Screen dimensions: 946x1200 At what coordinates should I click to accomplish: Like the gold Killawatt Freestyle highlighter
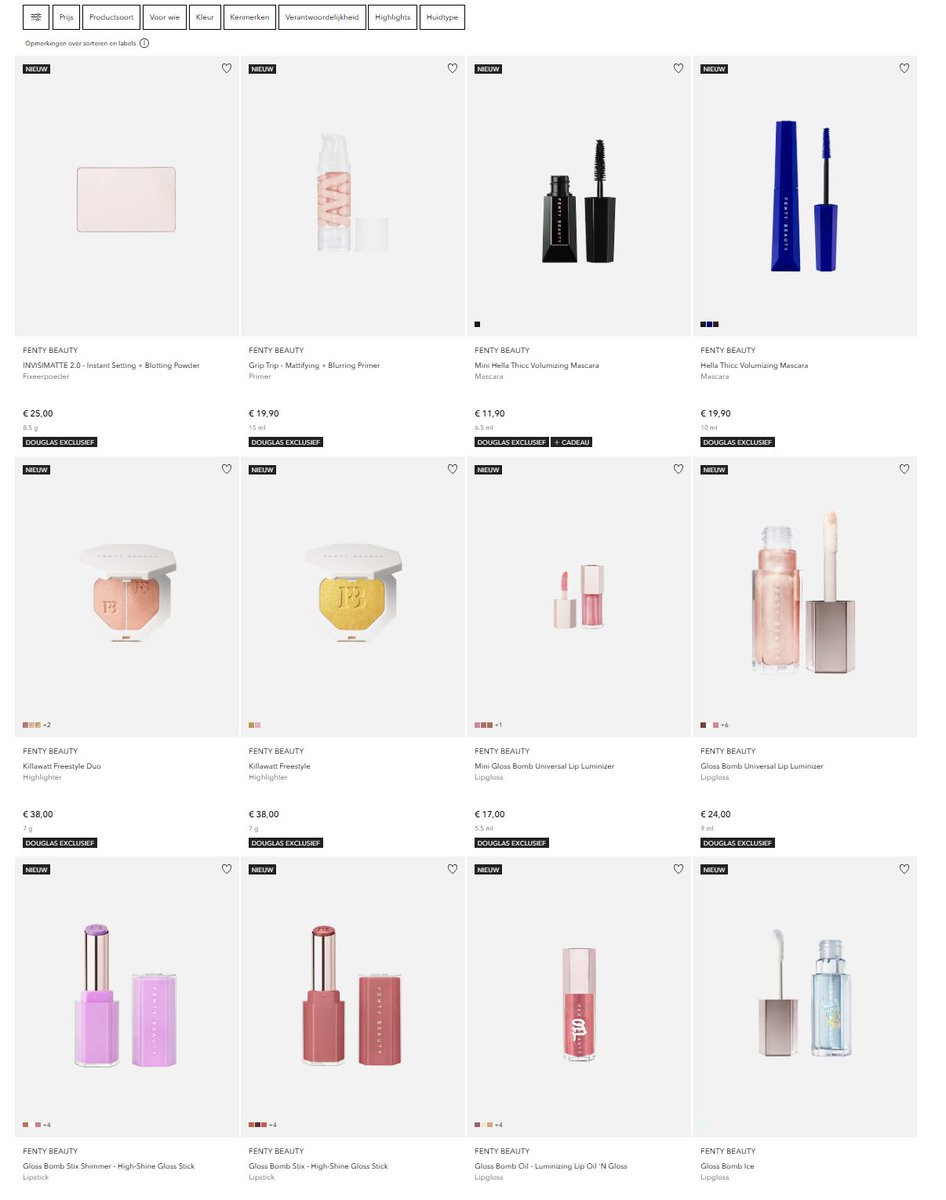pyautogui.click(x=452, y=469)
